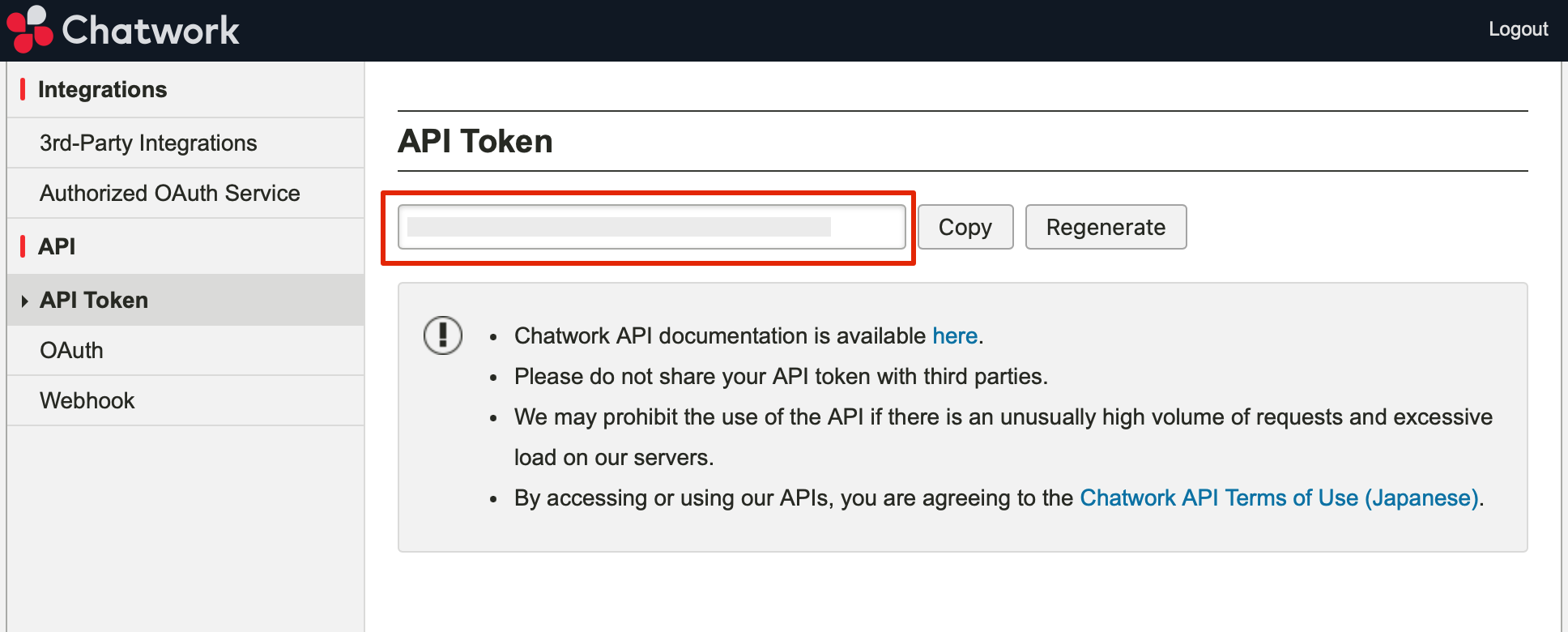Screen dimensions: 1568x632
Task: Click the Integrations section header
Action: tap(102, 90)
